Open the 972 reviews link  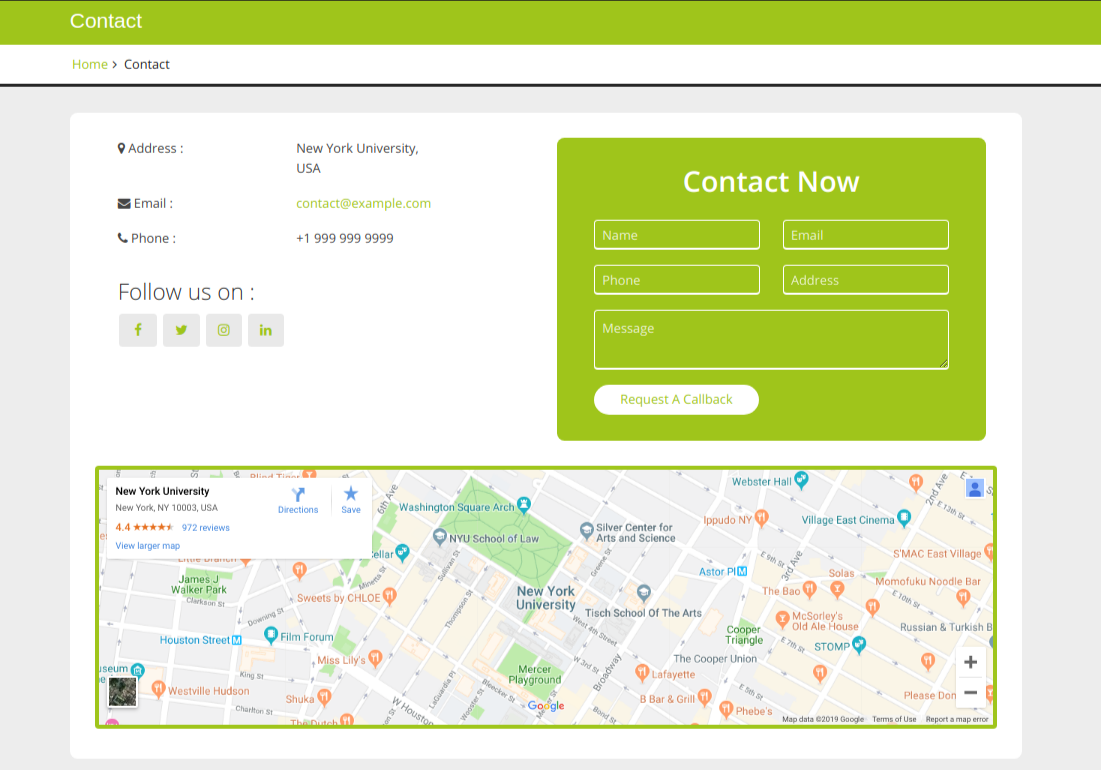206,528
